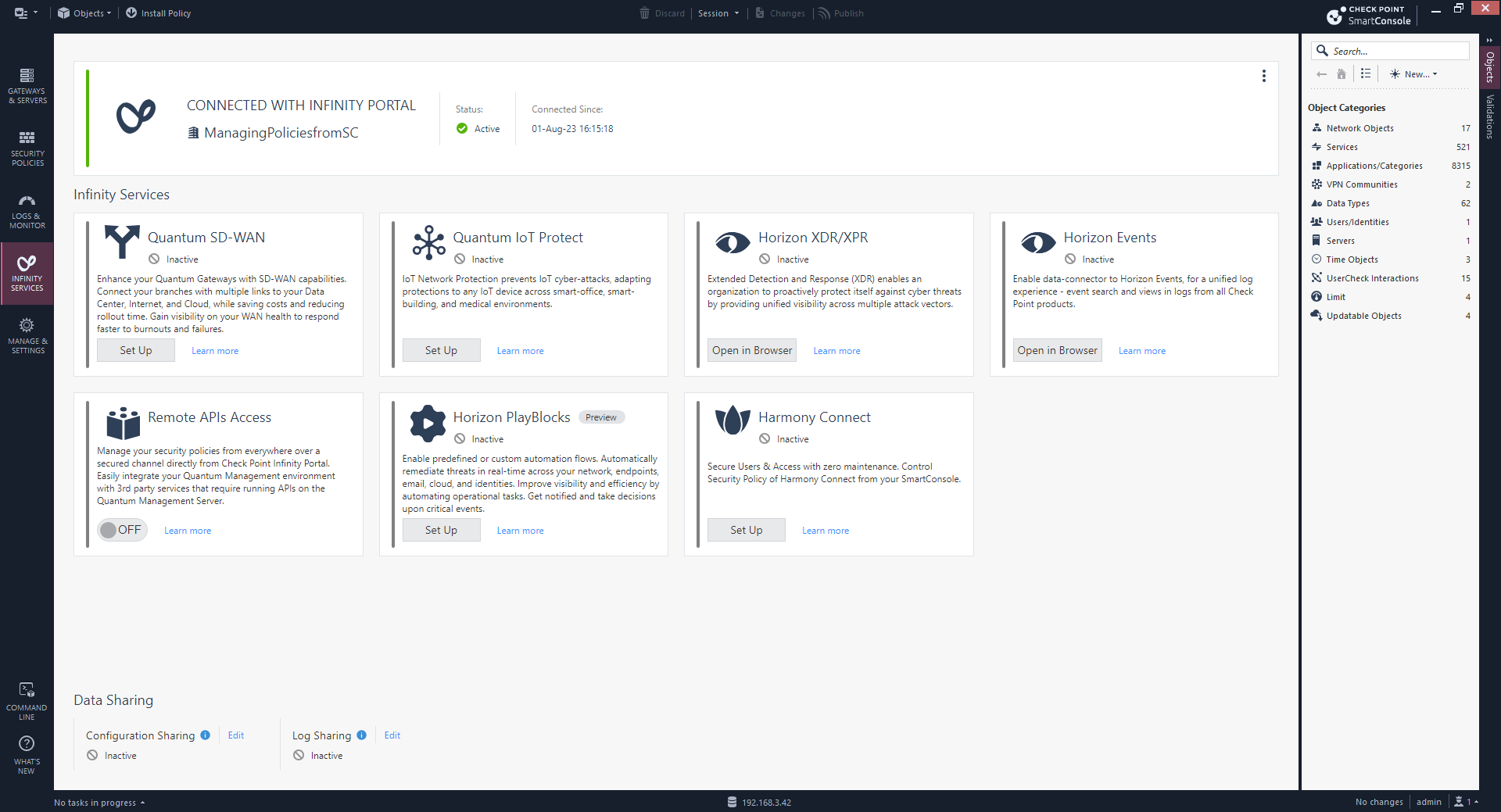Edit Configuration Sharing settings
1501x812 pixels.
point(236,735)
